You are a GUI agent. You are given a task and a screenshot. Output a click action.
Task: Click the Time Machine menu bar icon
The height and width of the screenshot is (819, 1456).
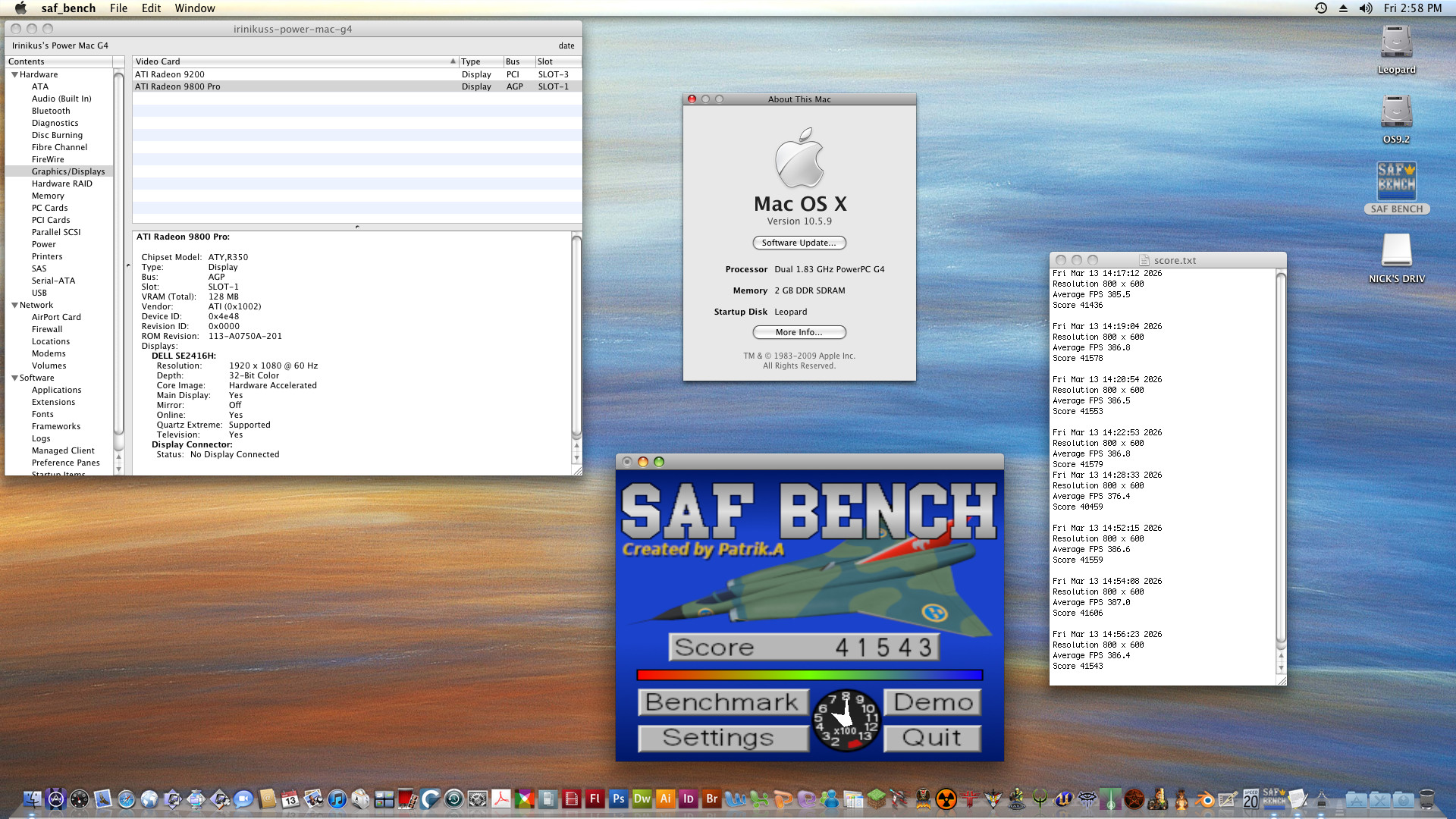[1320, 8]
